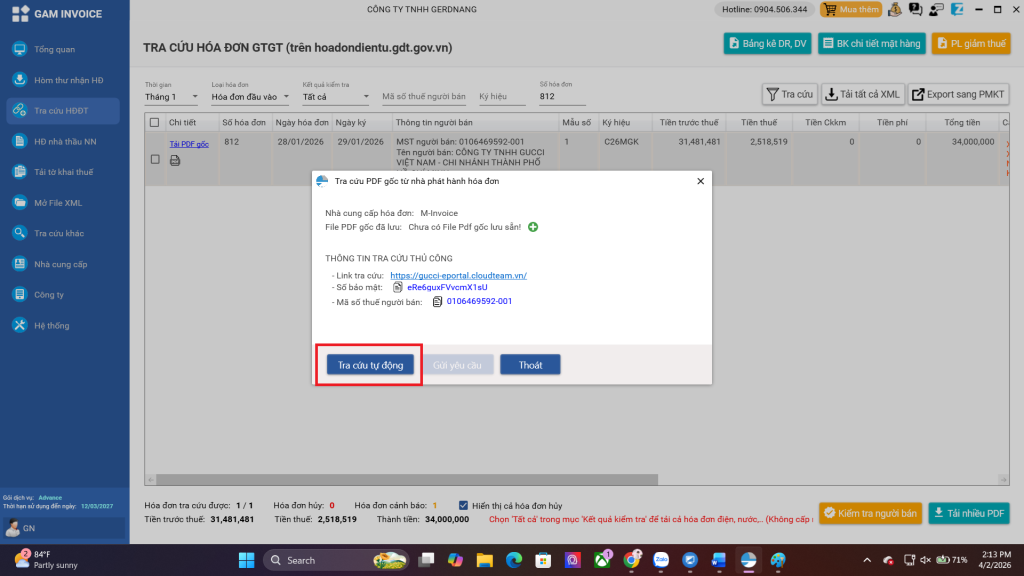Toggle the 'Hiển thị cả hóa đơn hủy' checkbox
This screenshot has width=1024, height=576.
(x=462, y=505)
